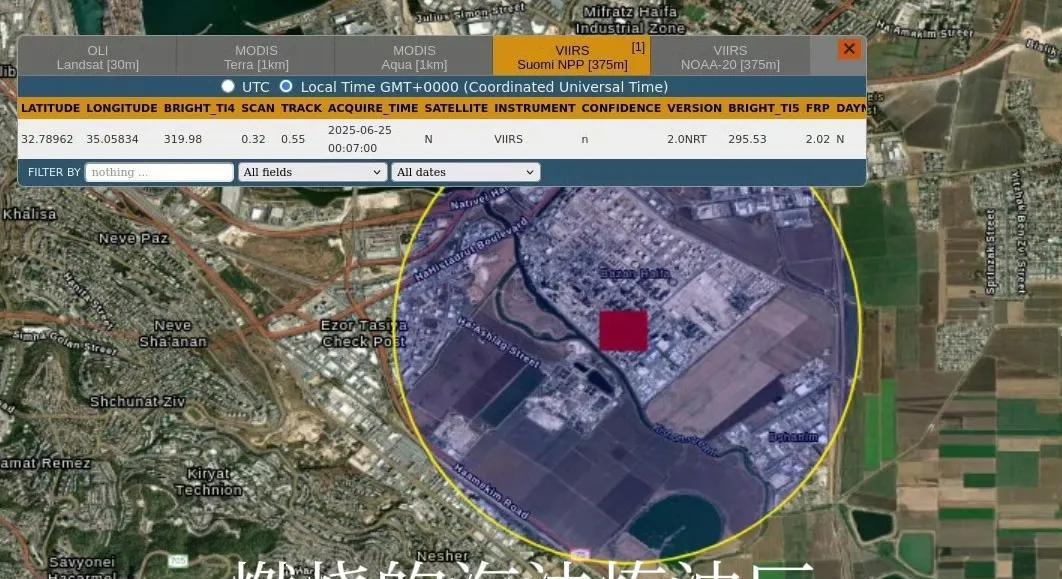Select the UTC radio button
Image resolution: width=1062 pixels, height=579 pixels.
tap(228, 86)
